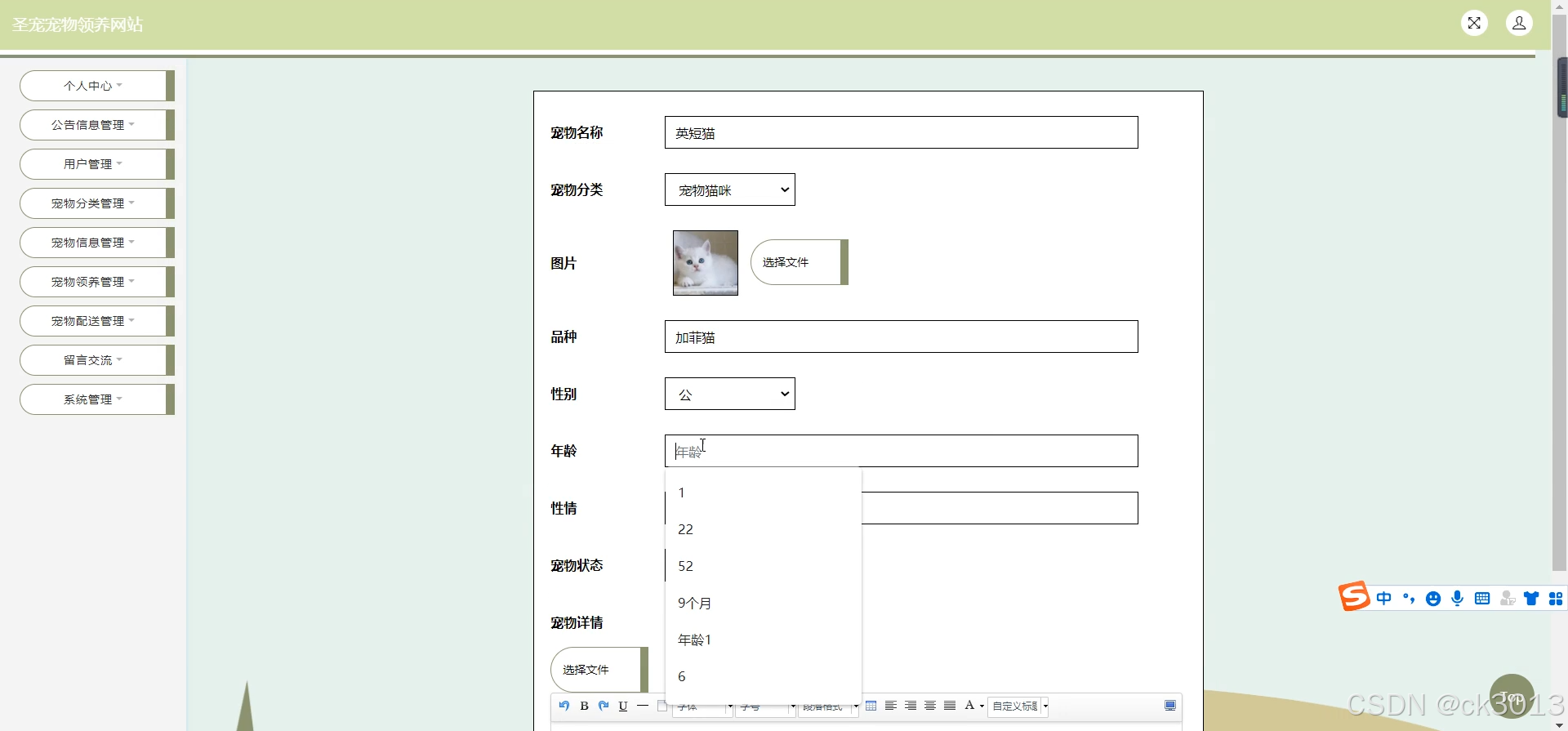
Task: Expand the 公告信息管理 sidebar menu
Action: (x=97, y=125)
